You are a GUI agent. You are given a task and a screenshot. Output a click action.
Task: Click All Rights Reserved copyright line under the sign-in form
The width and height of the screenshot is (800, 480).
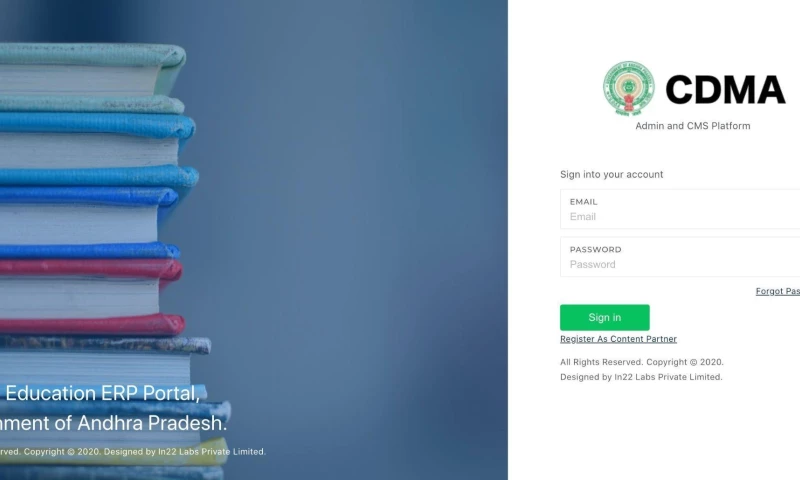pos(641,362)
